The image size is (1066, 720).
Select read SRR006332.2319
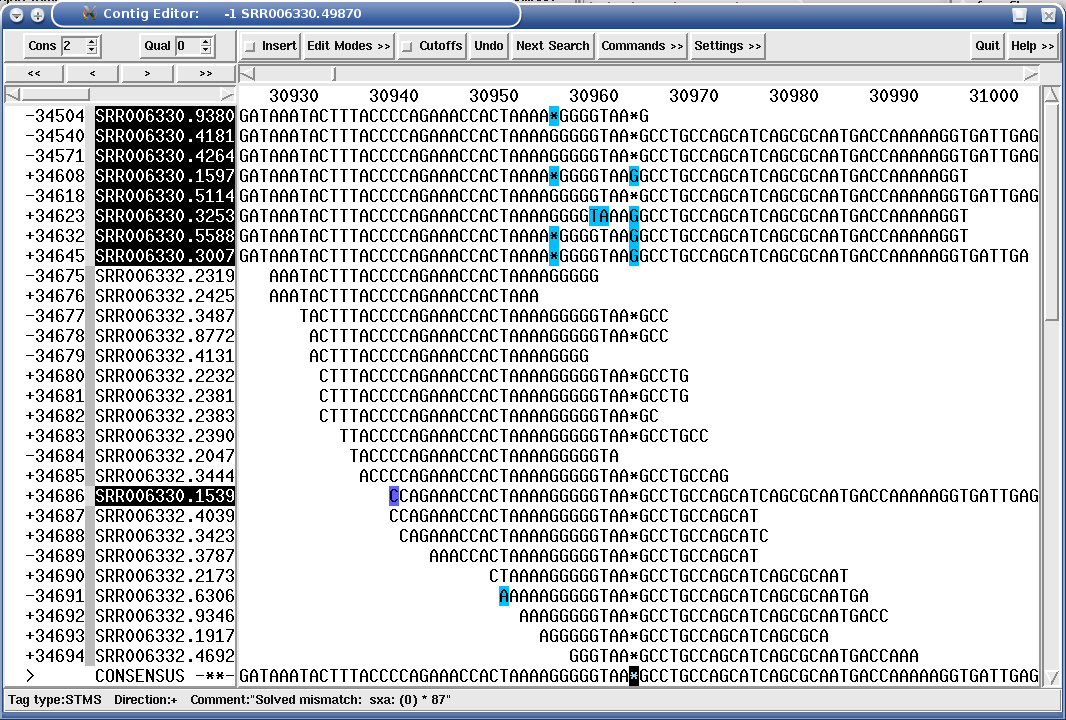[165, 276]
